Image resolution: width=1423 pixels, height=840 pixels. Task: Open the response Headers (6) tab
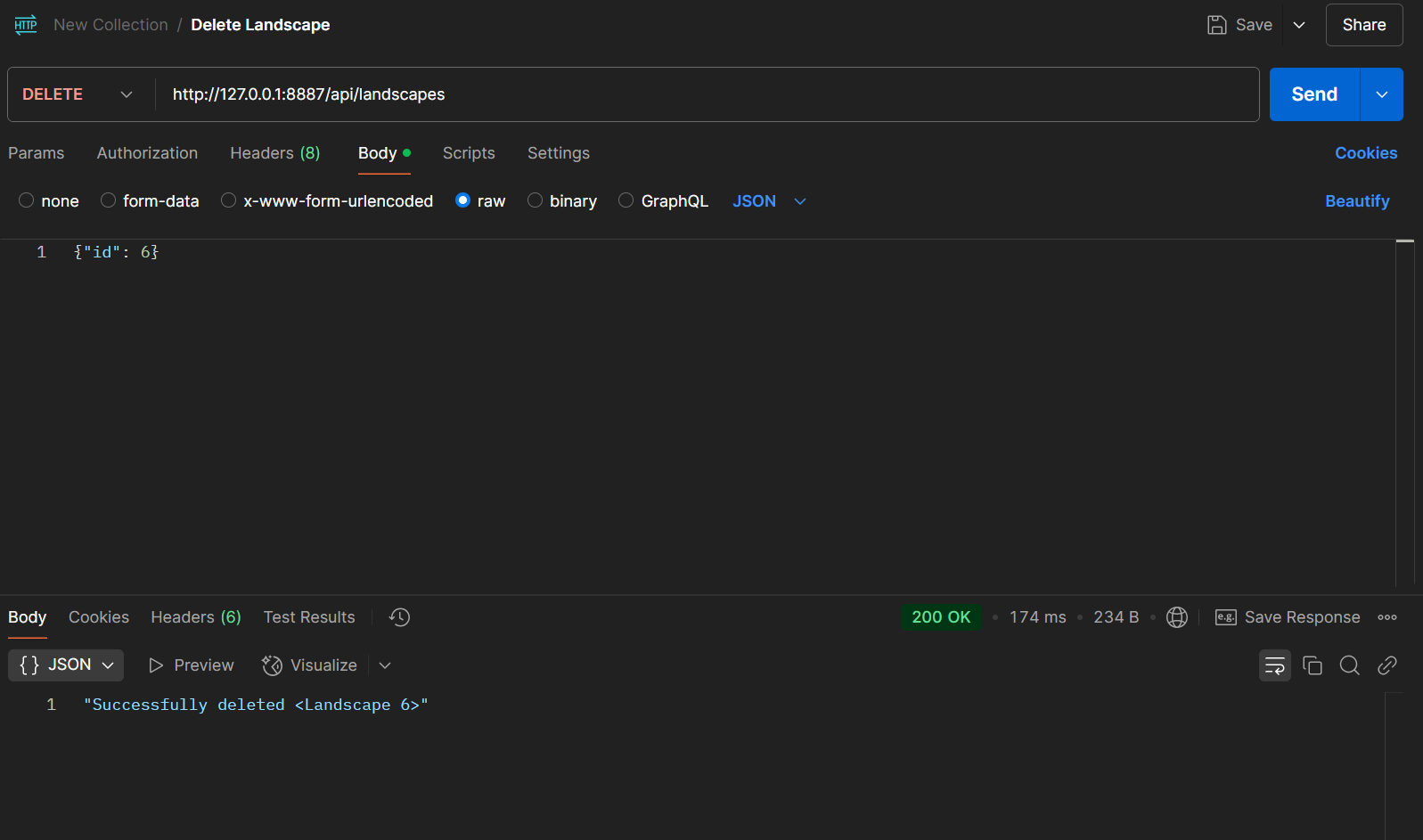pos(196,617)
